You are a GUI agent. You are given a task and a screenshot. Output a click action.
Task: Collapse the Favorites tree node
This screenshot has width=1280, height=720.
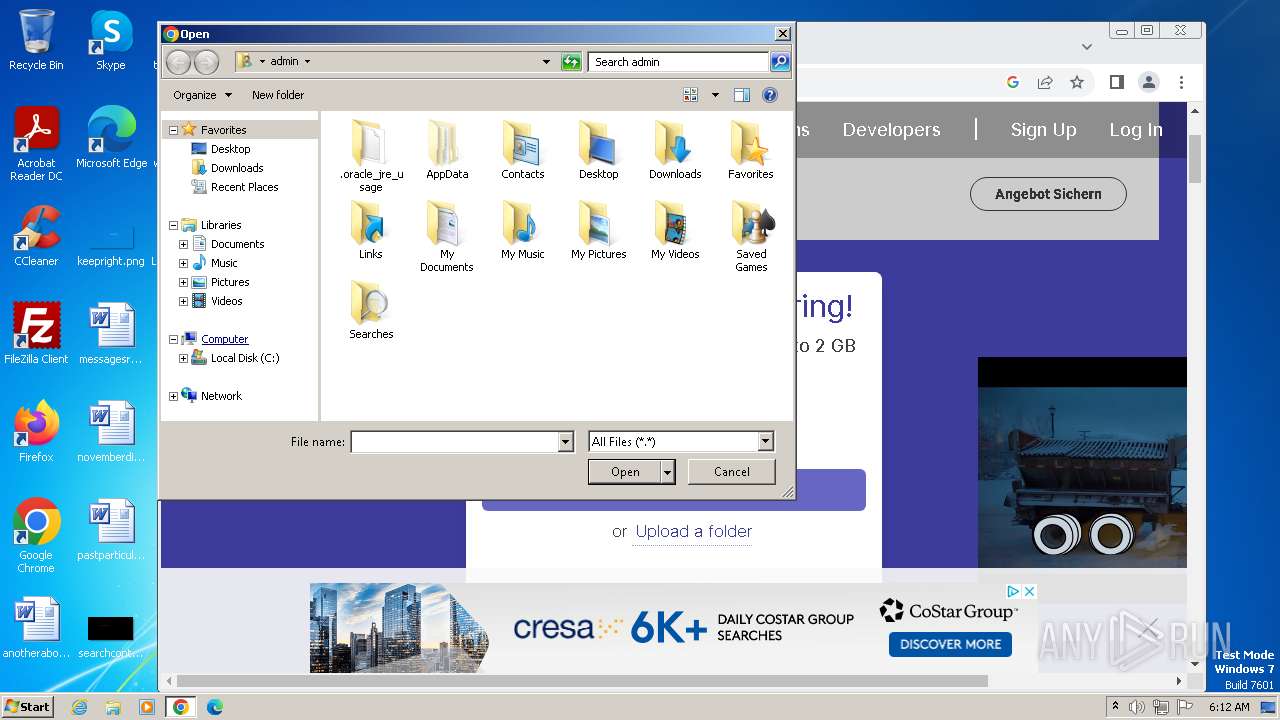173,130
